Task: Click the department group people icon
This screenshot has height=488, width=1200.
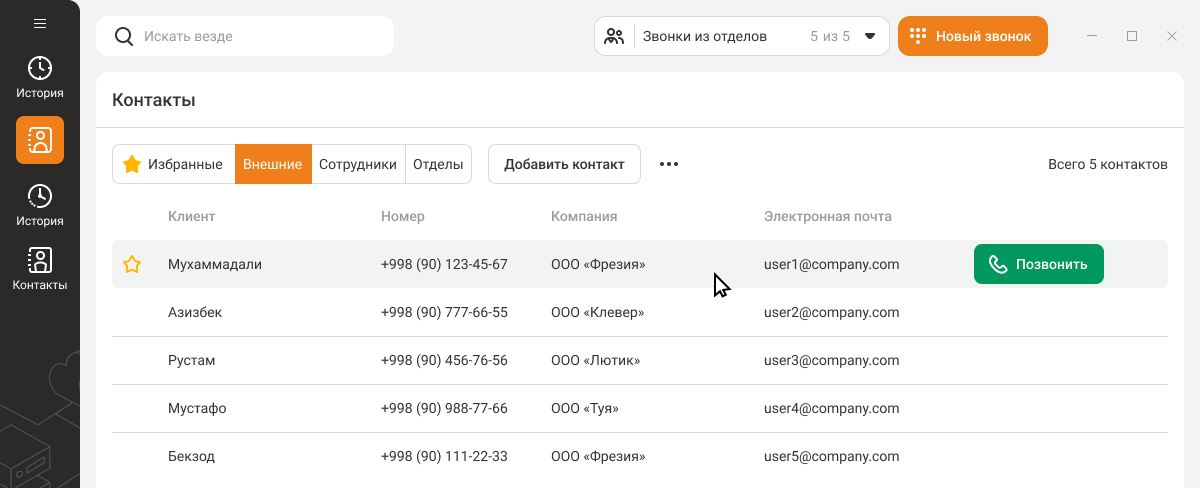Action: (615, 36)
